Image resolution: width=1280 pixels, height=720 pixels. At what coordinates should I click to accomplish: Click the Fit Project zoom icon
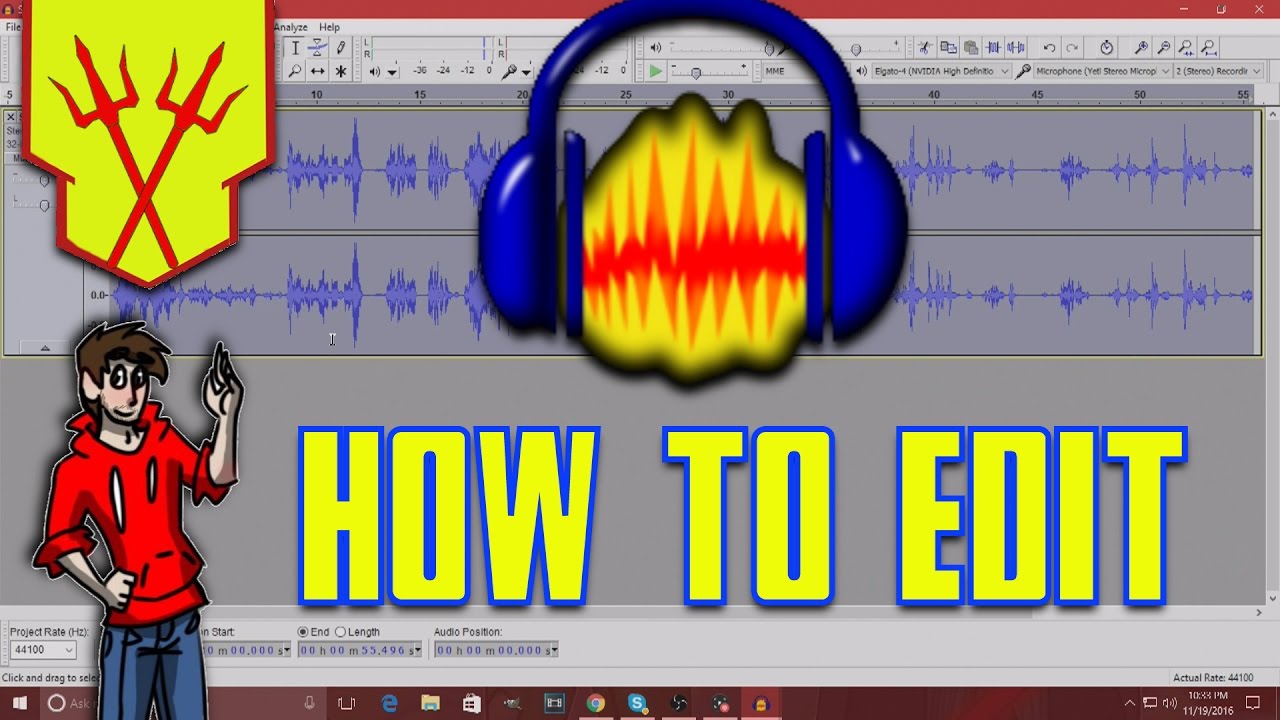1210,48
